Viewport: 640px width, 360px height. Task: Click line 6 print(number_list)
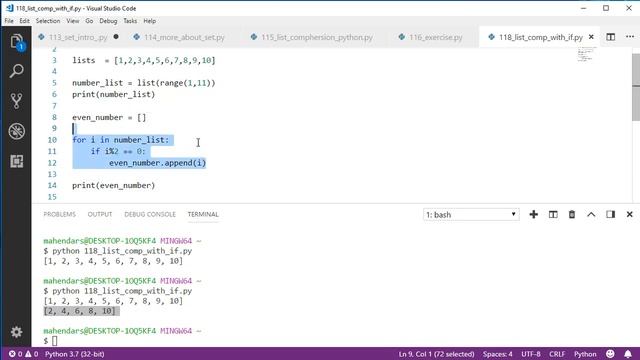pyautogui.click(x=113, y=94)
